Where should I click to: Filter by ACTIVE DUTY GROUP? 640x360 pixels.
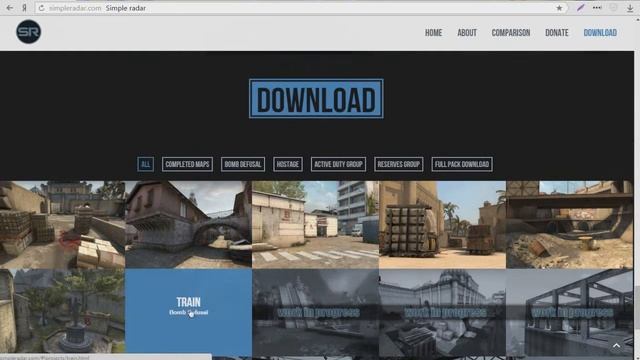[x=338, y=164]
